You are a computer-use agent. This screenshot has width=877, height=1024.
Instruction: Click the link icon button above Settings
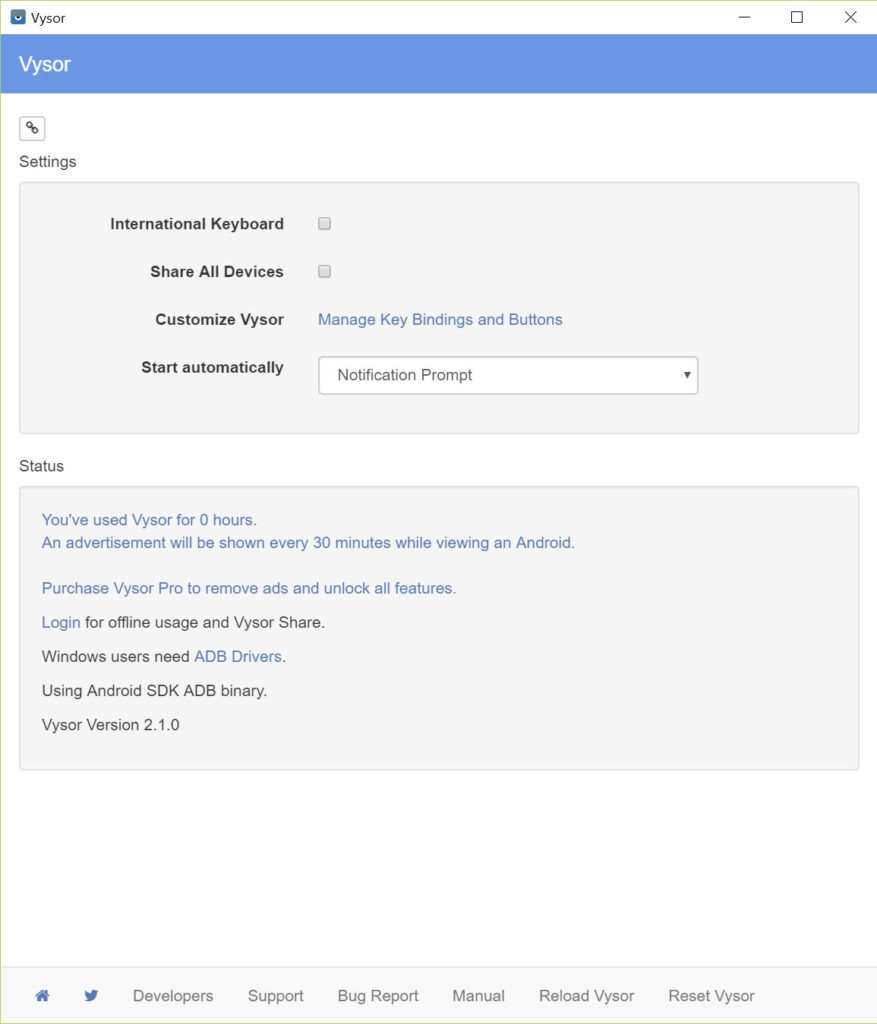tap(32, 128)
